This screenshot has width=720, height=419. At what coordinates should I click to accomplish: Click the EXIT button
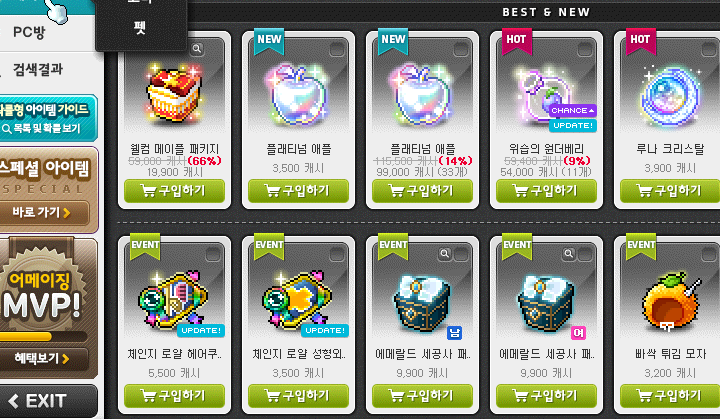click(46, 401)
